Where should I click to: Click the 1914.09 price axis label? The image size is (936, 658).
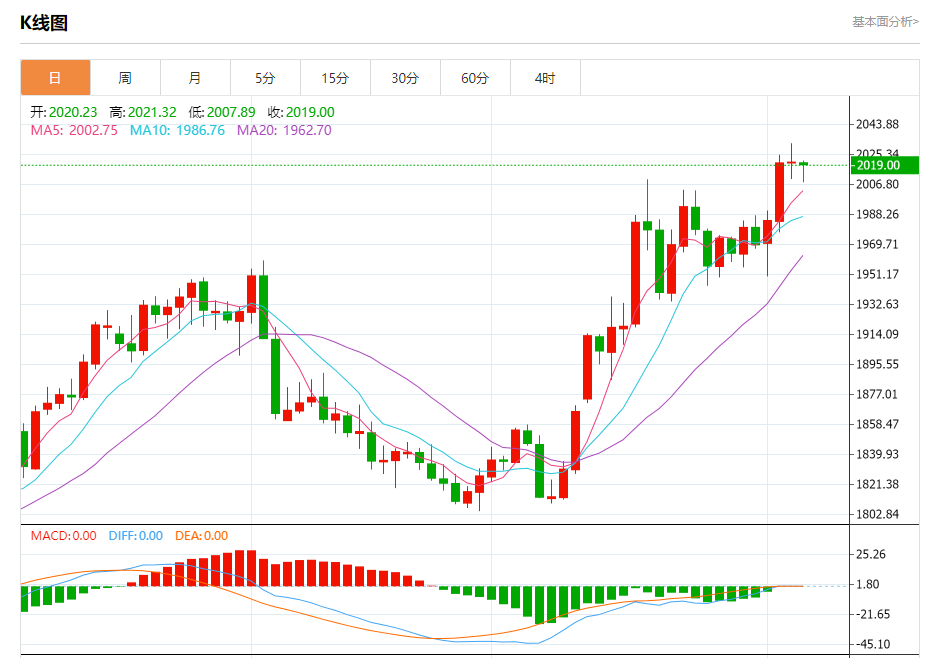[877, 334]
